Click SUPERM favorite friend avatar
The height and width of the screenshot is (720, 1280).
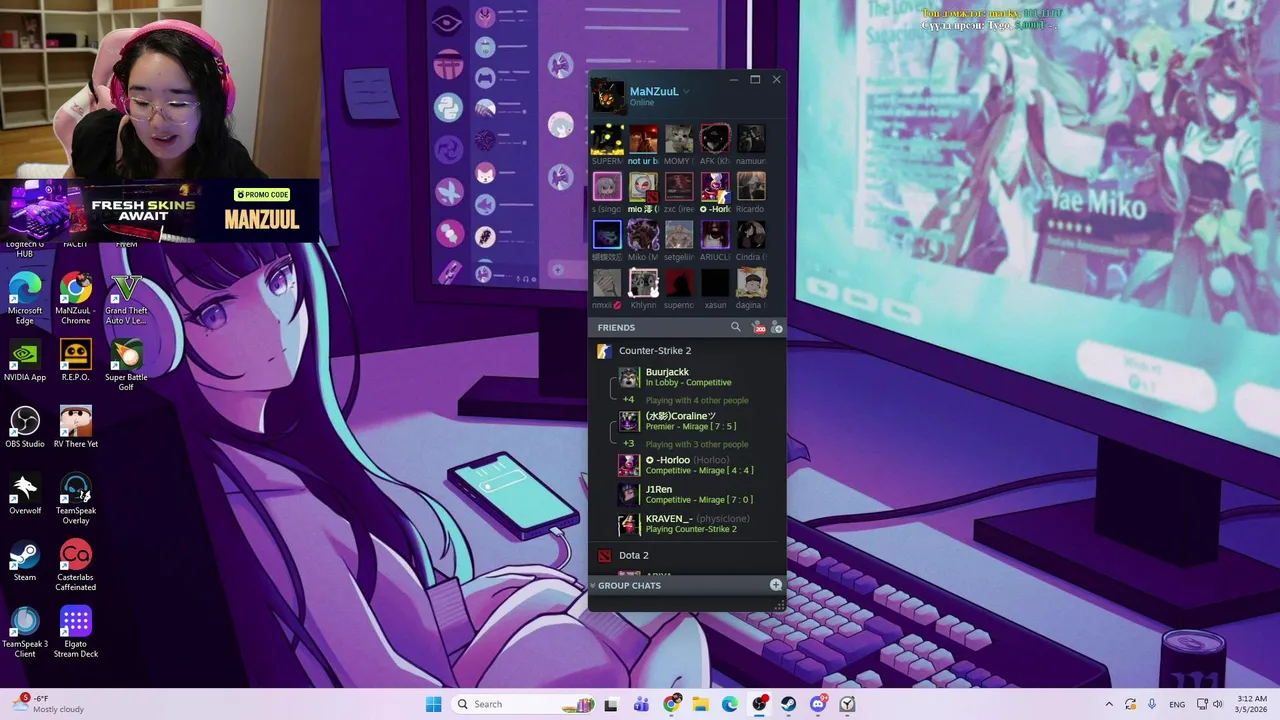607,139
